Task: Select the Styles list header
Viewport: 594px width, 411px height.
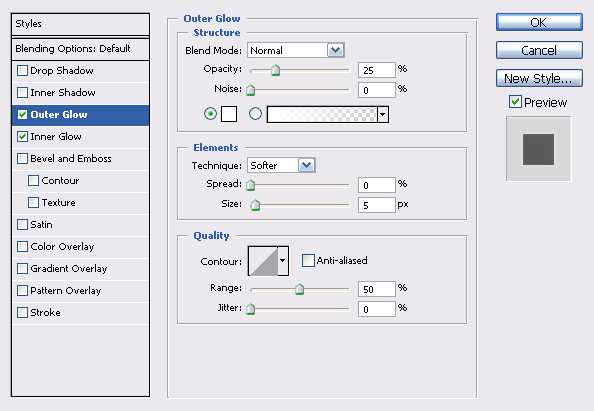Action: (80, 25)
